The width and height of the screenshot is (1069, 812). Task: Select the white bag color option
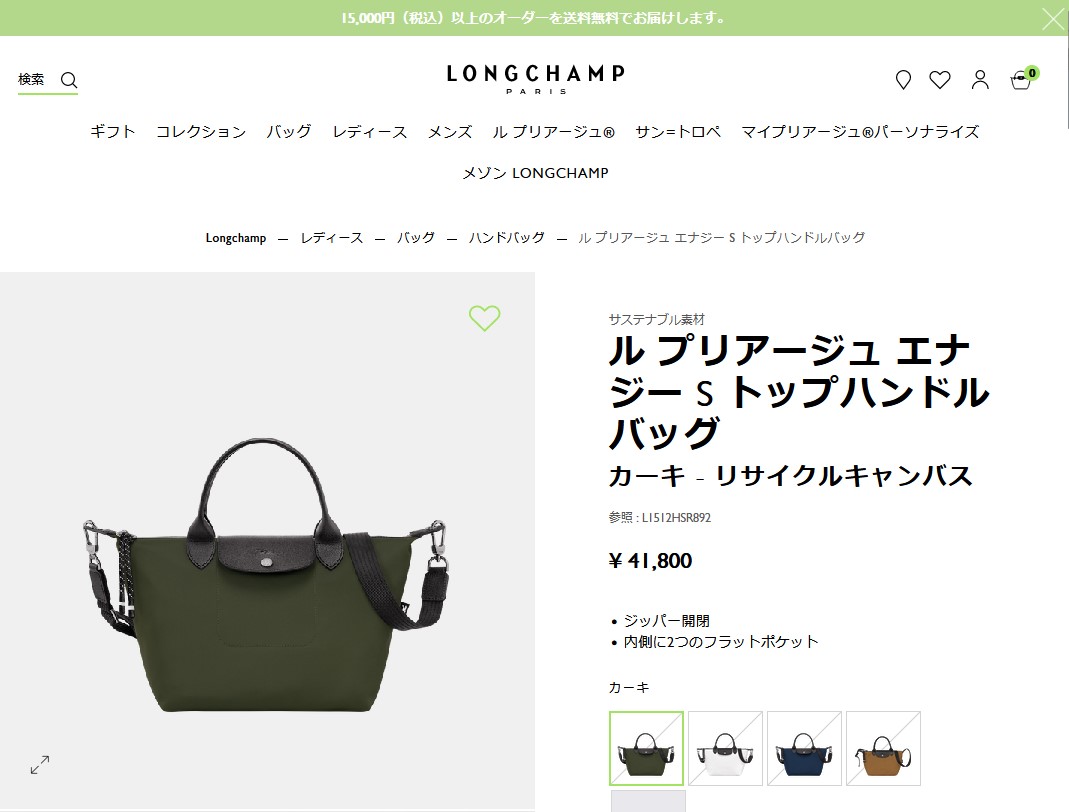pyautogui.click(x=725, y=748)
